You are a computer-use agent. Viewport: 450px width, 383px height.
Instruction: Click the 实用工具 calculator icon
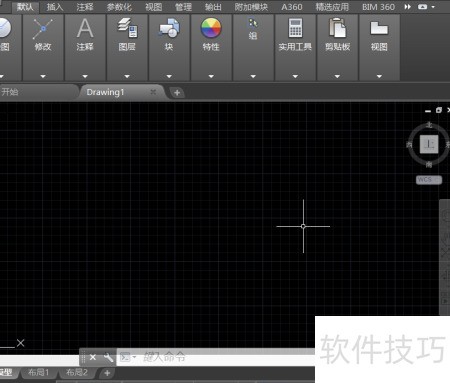295,28
